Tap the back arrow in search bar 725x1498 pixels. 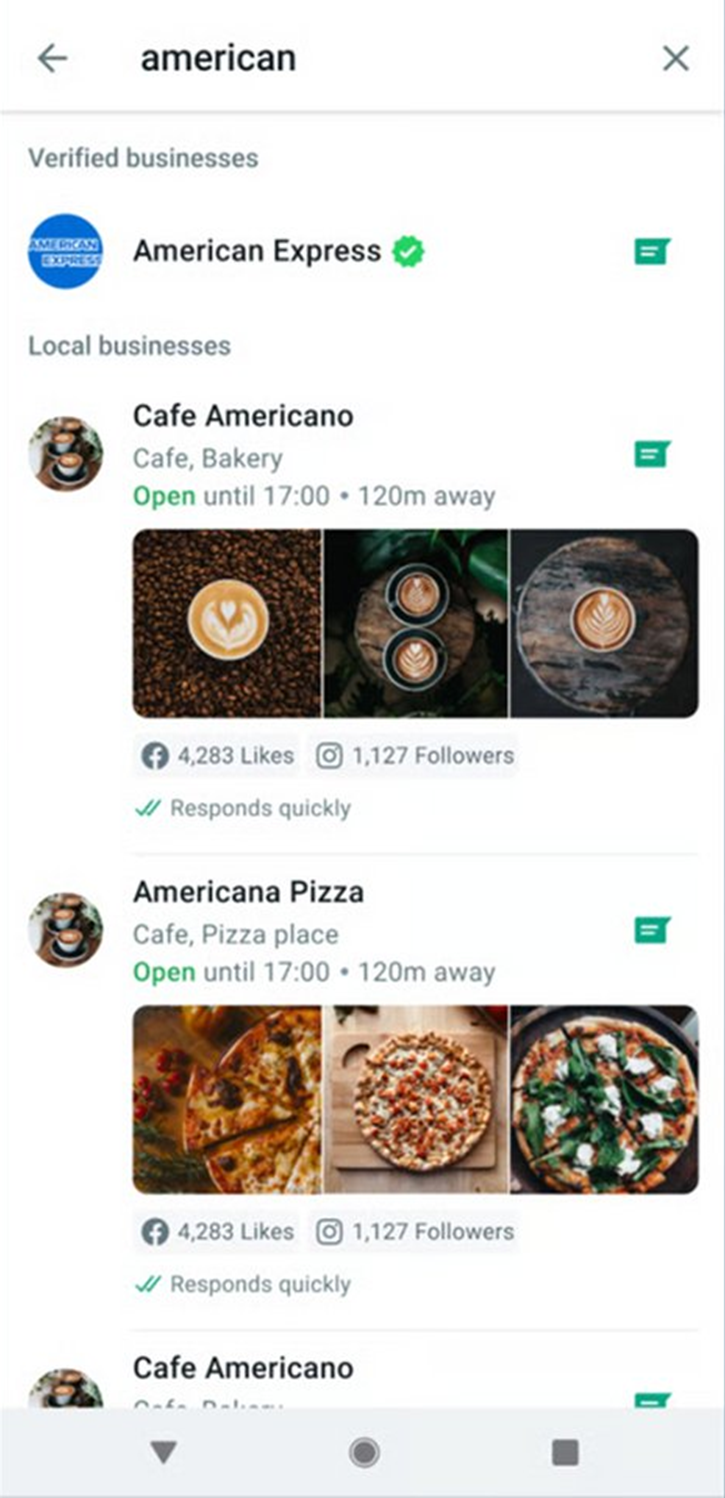coord(52,59)
